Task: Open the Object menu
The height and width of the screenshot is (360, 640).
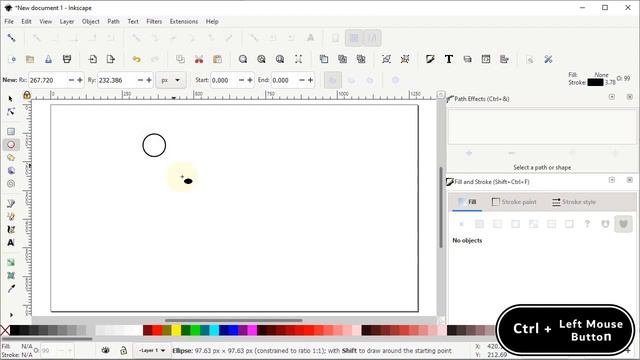Action: pyautogui.click(x=91, y=21)
